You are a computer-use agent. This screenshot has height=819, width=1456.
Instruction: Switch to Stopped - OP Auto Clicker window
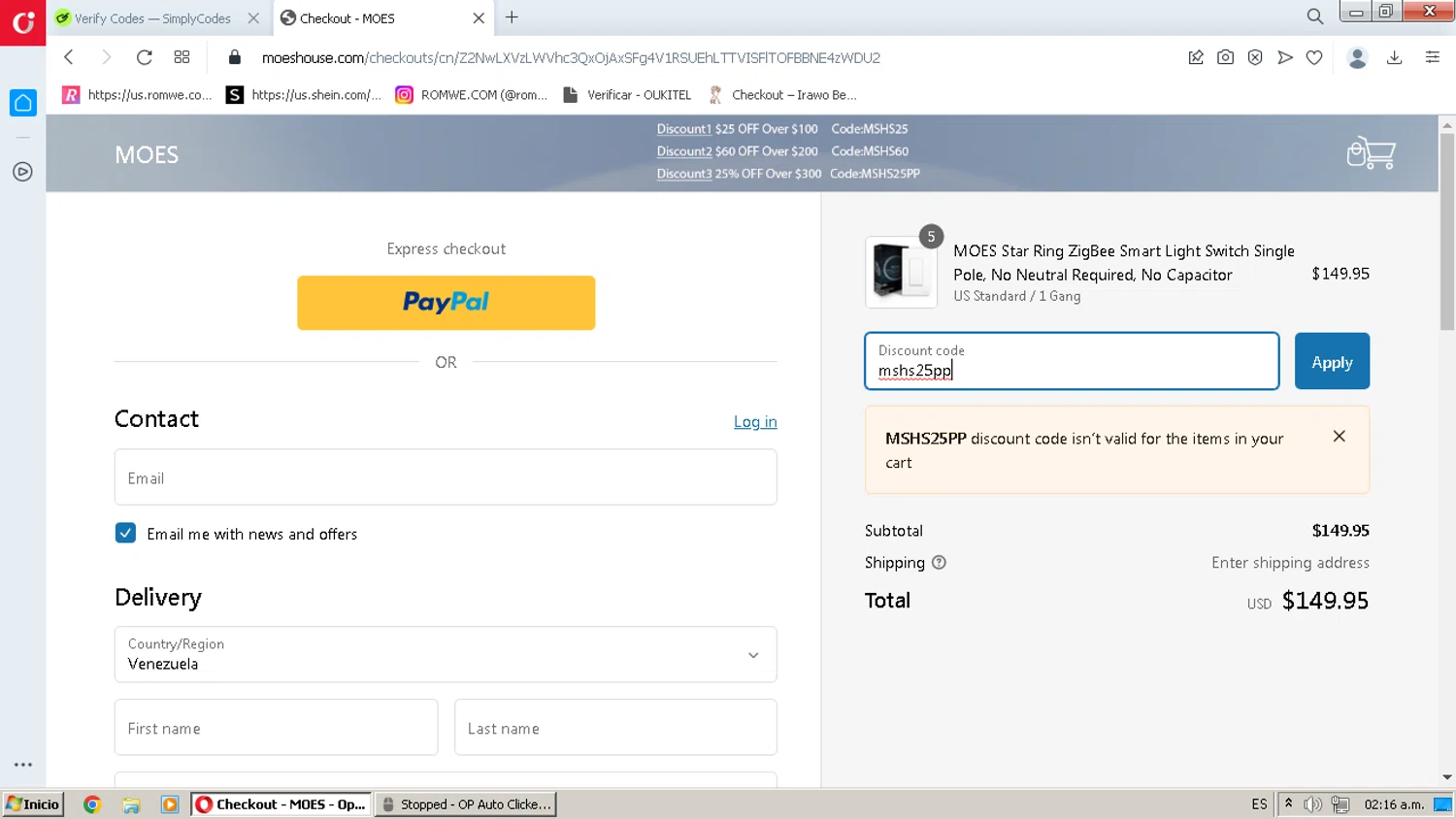pyautogui.click(x=465, y=803)
